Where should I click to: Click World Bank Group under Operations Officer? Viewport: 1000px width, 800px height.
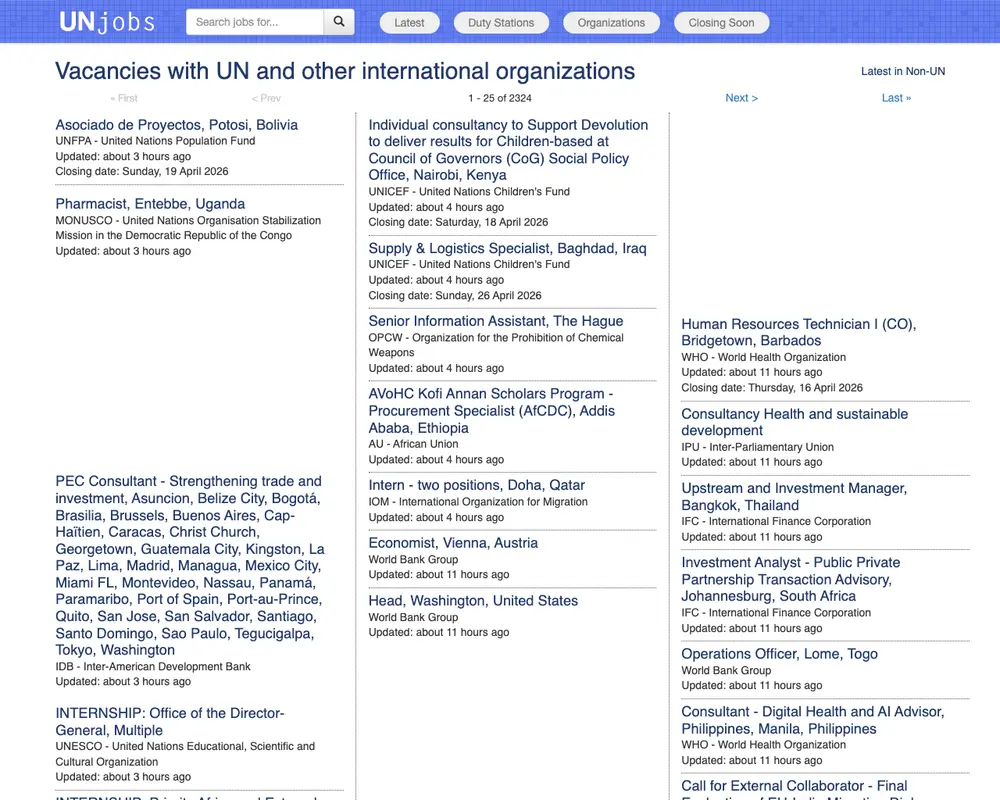click(726, 670)
